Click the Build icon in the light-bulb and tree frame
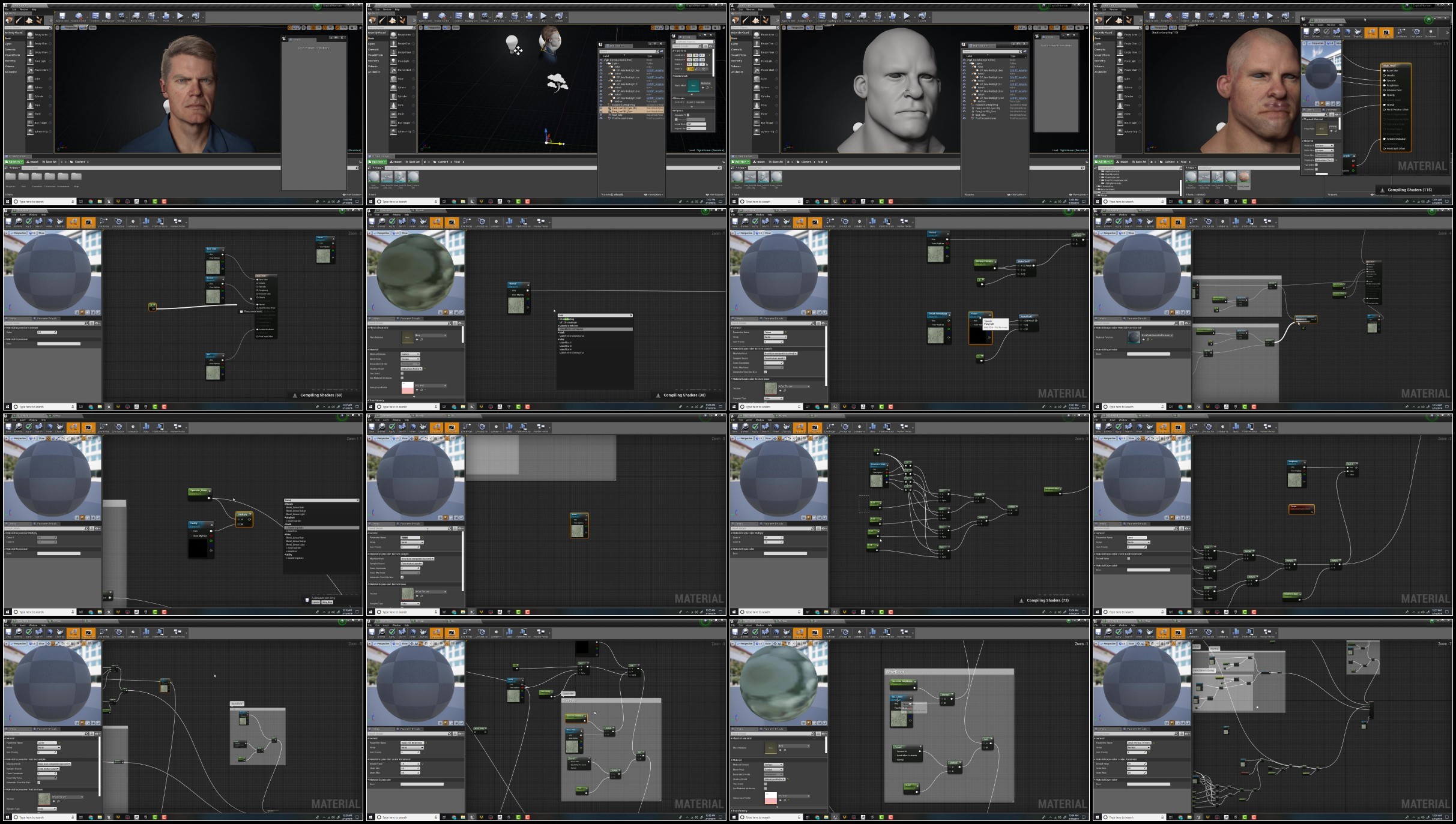This screenshot has height=824, width=1456. 530,16
